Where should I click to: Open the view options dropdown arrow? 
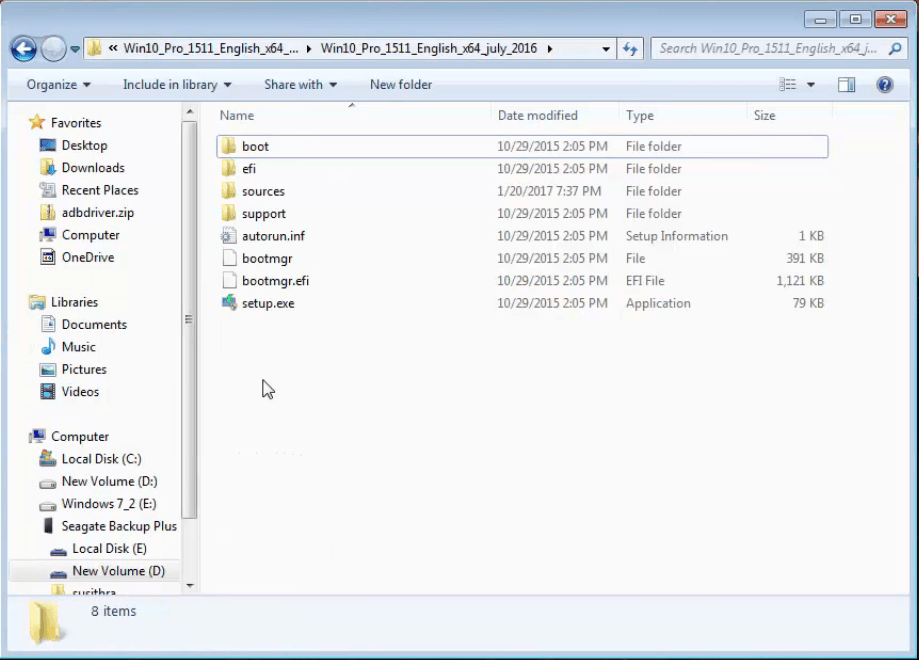coord(811,85)
